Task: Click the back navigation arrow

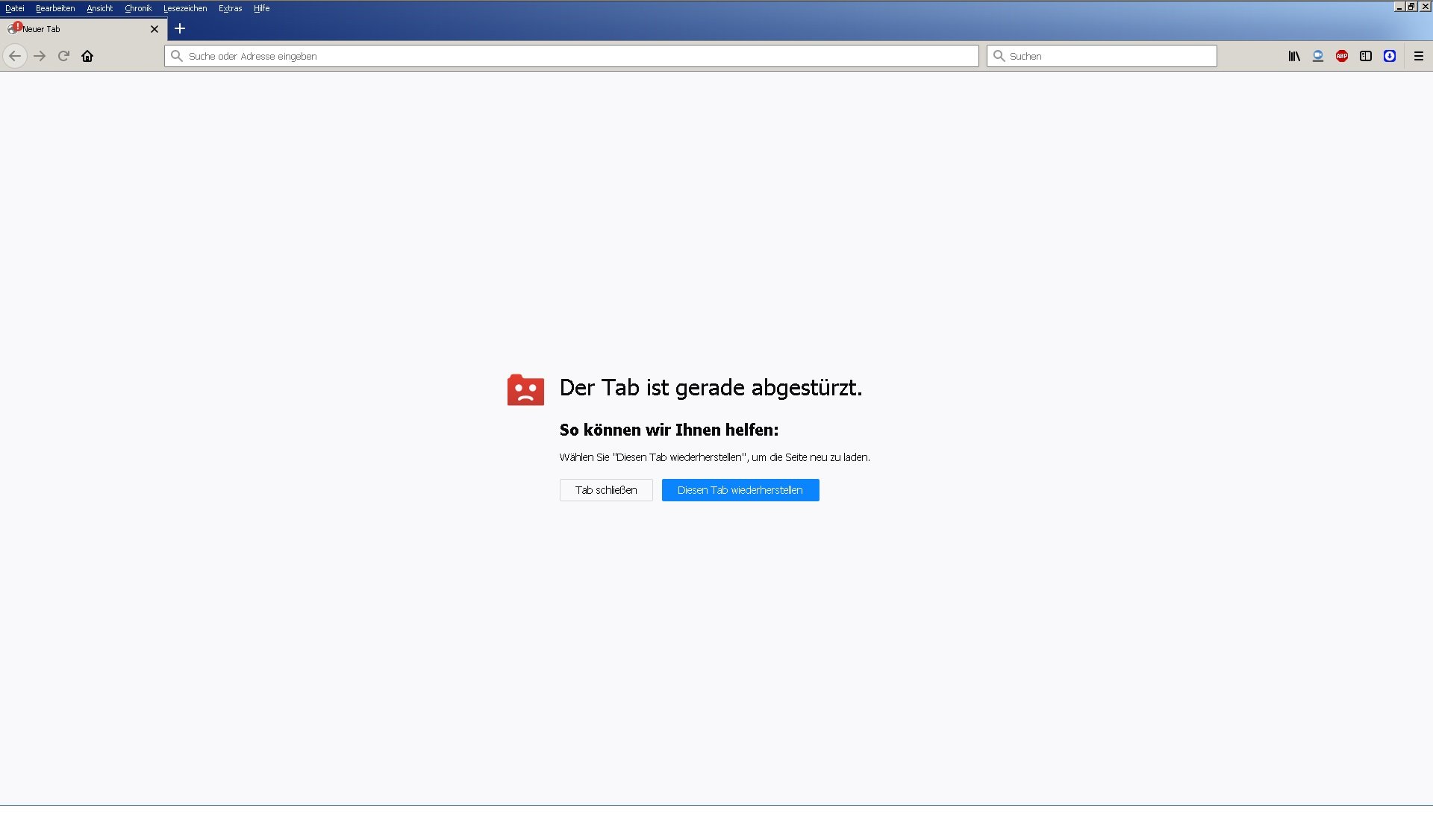Action: (15, 56)
